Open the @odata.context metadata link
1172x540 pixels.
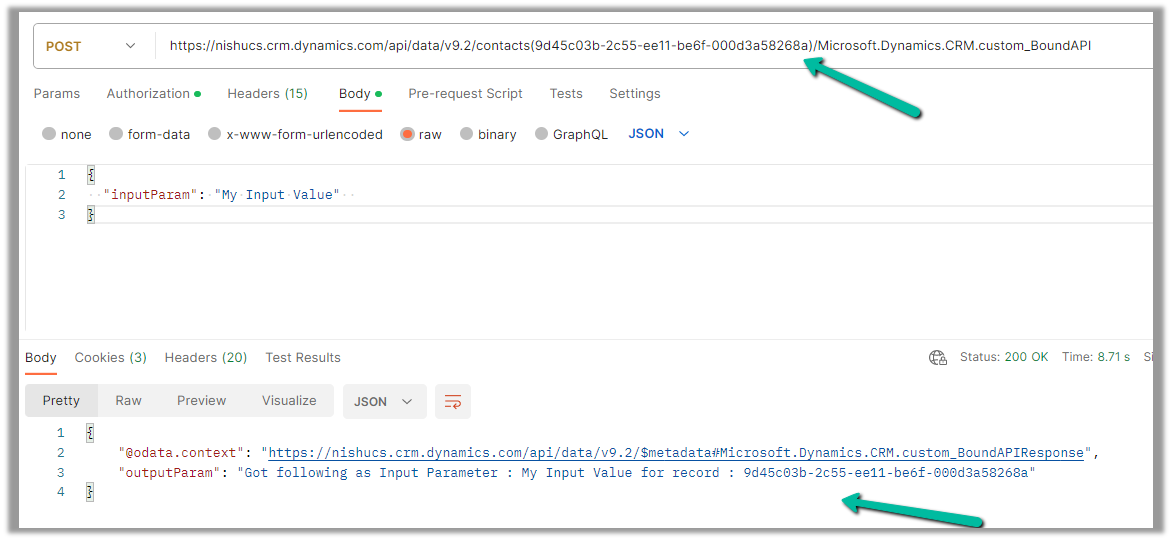click(676, 453)
